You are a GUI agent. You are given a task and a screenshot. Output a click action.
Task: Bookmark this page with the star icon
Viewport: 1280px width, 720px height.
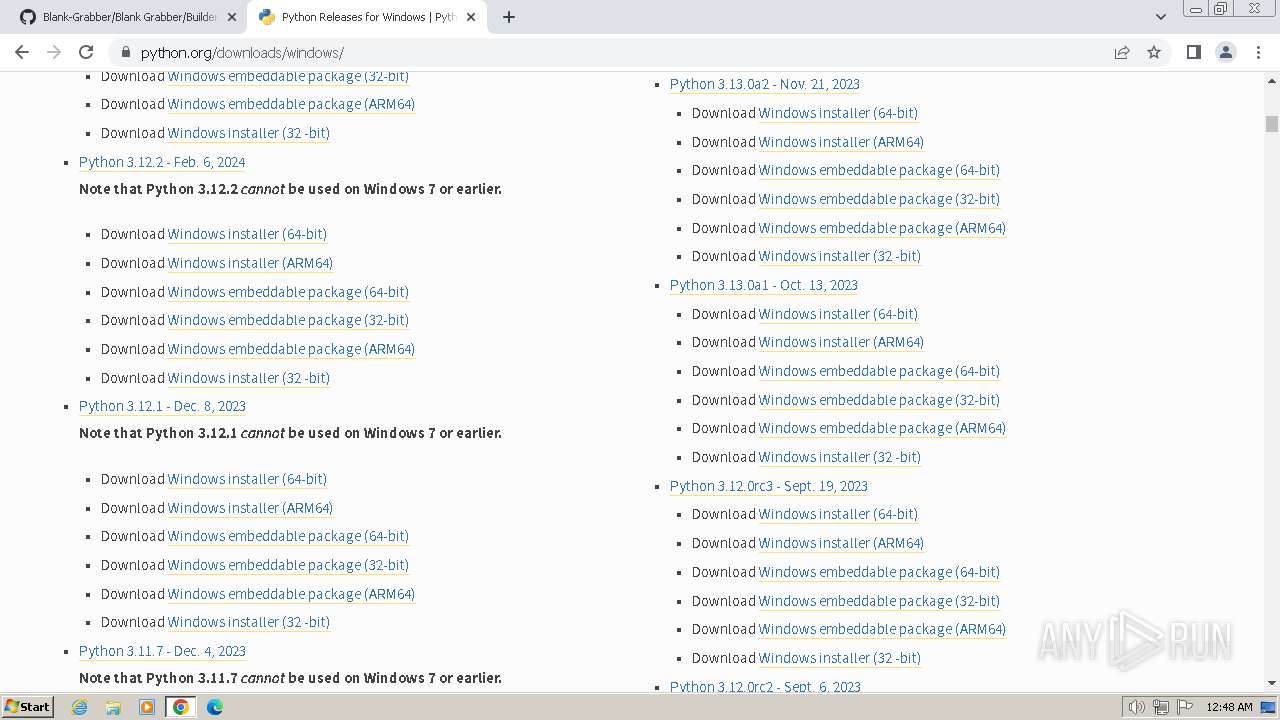coord(1154,52)
